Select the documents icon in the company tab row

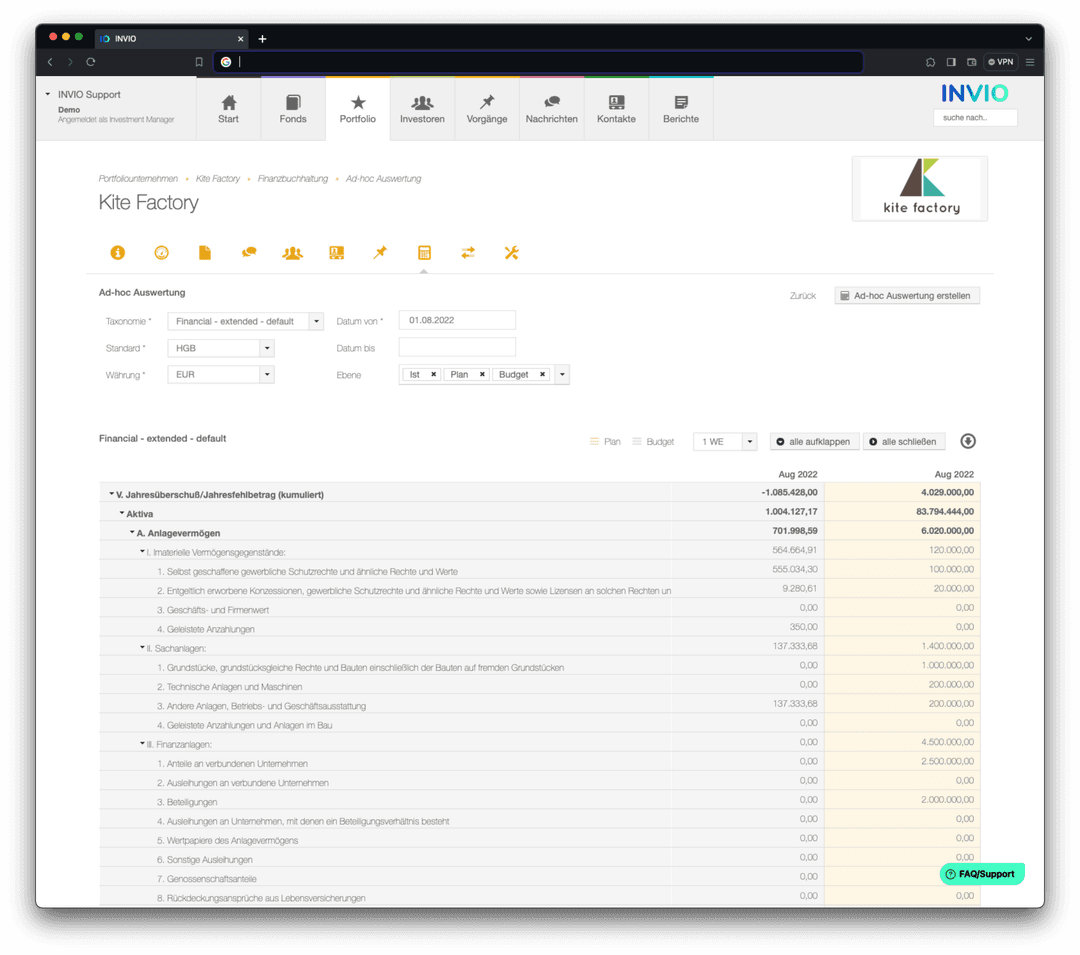[204, 252]
